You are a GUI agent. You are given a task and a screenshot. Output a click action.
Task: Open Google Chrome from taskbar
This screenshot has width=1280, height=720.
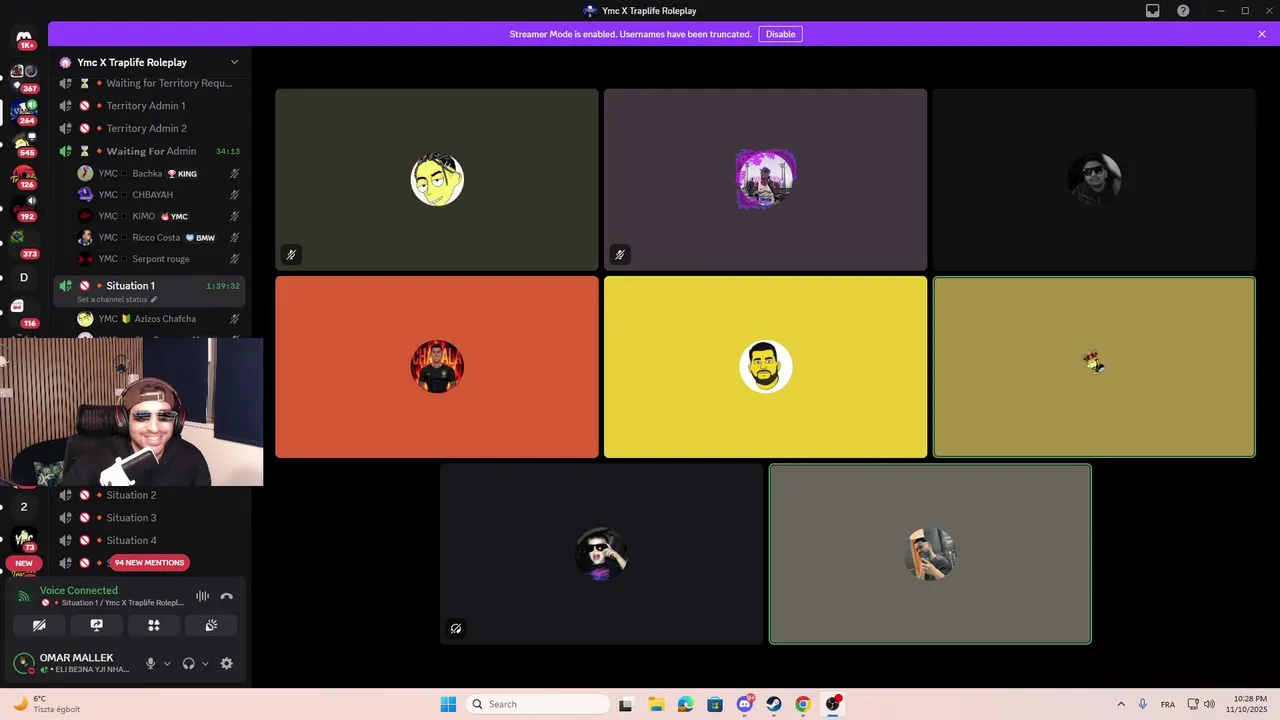[x=803, y=704]
